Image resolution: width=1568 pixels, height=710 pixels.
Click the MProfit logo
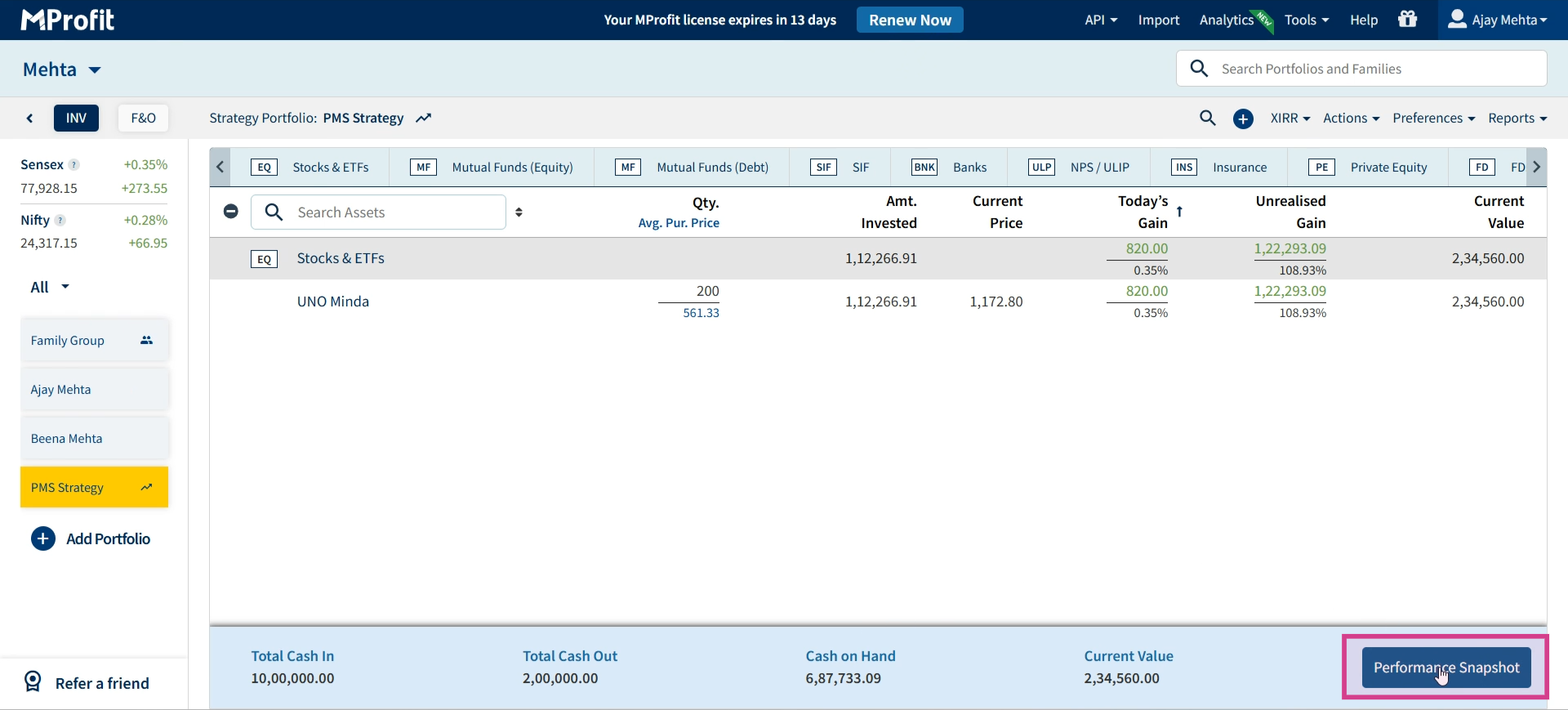tap(68, 20)
